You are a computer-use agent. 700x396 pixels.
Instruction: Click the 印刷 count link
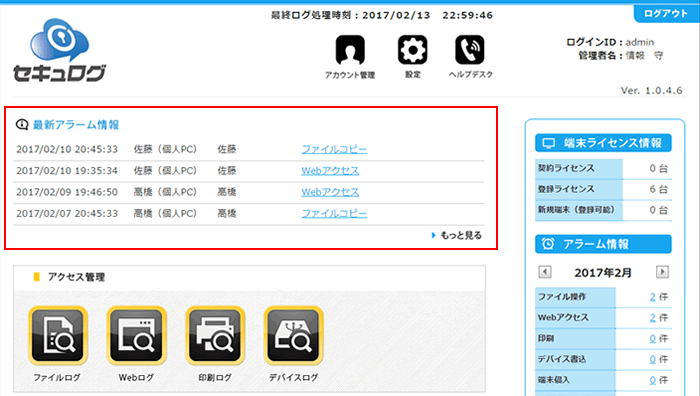pos(653,338)
